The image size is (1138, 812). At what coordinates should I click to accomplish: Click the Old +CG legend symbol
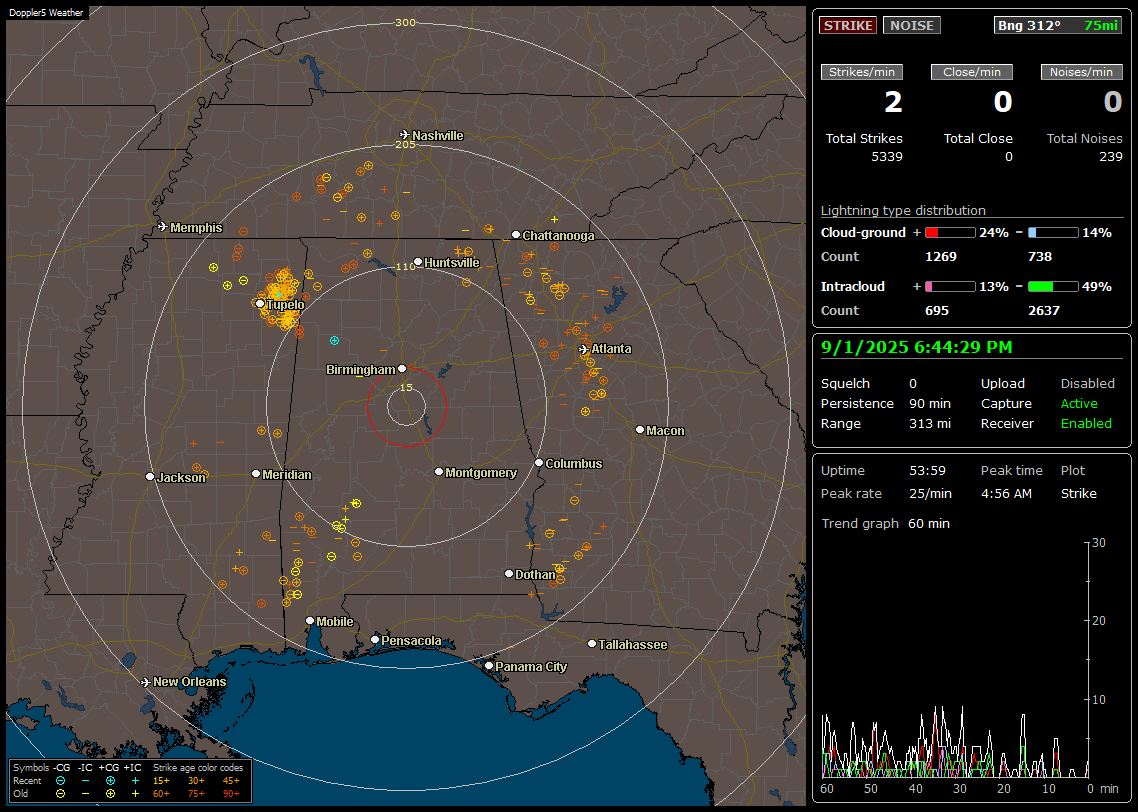pos(110,794)
